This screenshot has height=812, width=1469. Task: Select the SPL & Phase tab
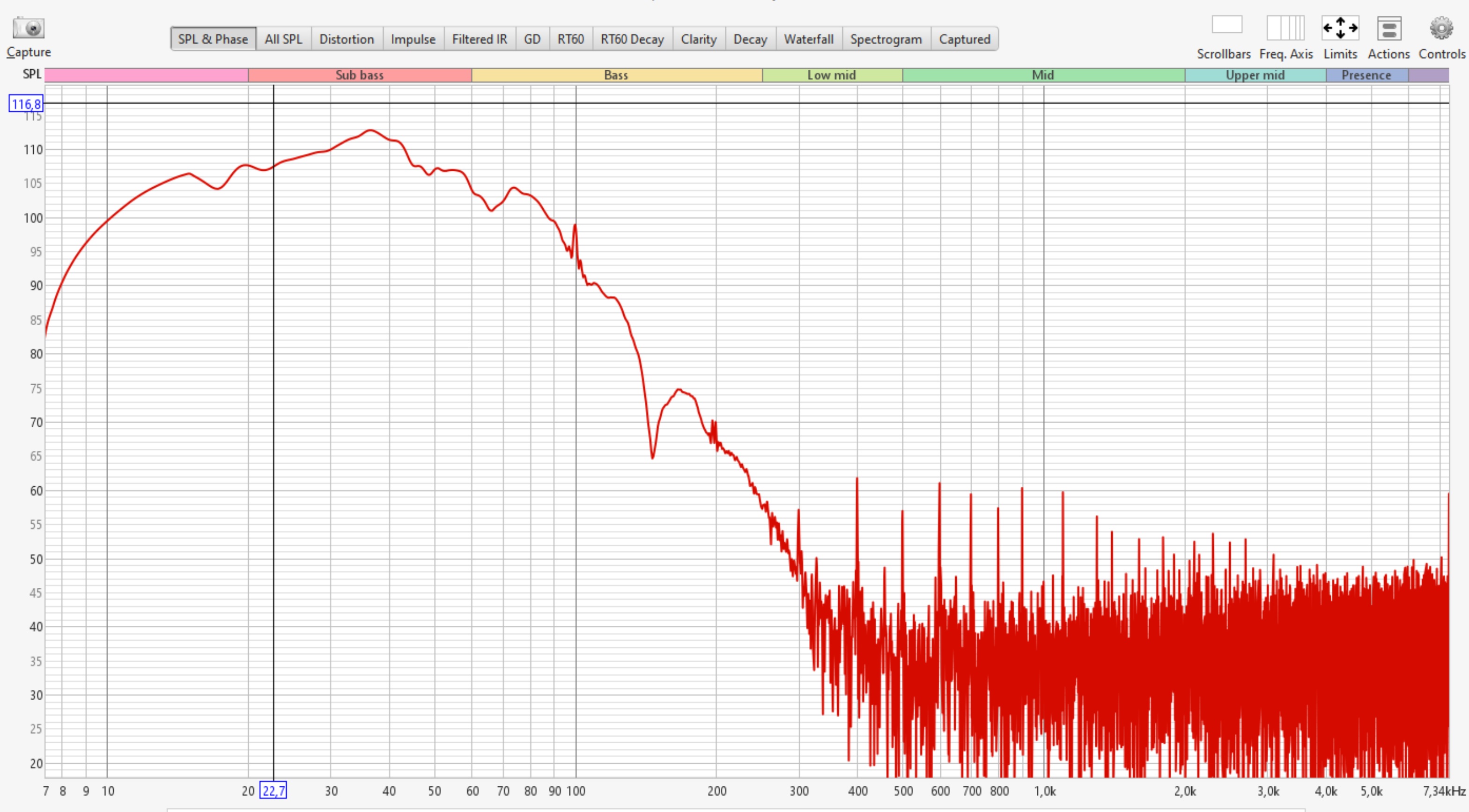(x=213, y=39)
